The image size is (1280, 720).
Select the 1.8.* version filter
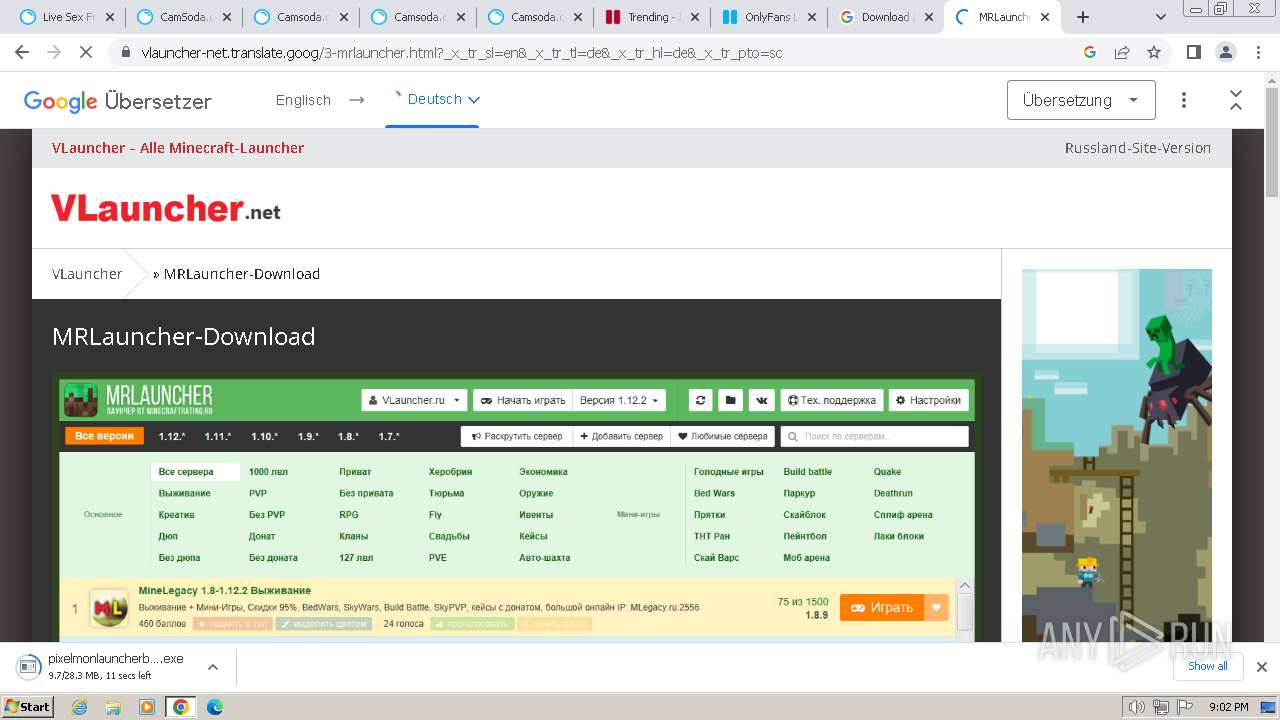click(348, 437)
